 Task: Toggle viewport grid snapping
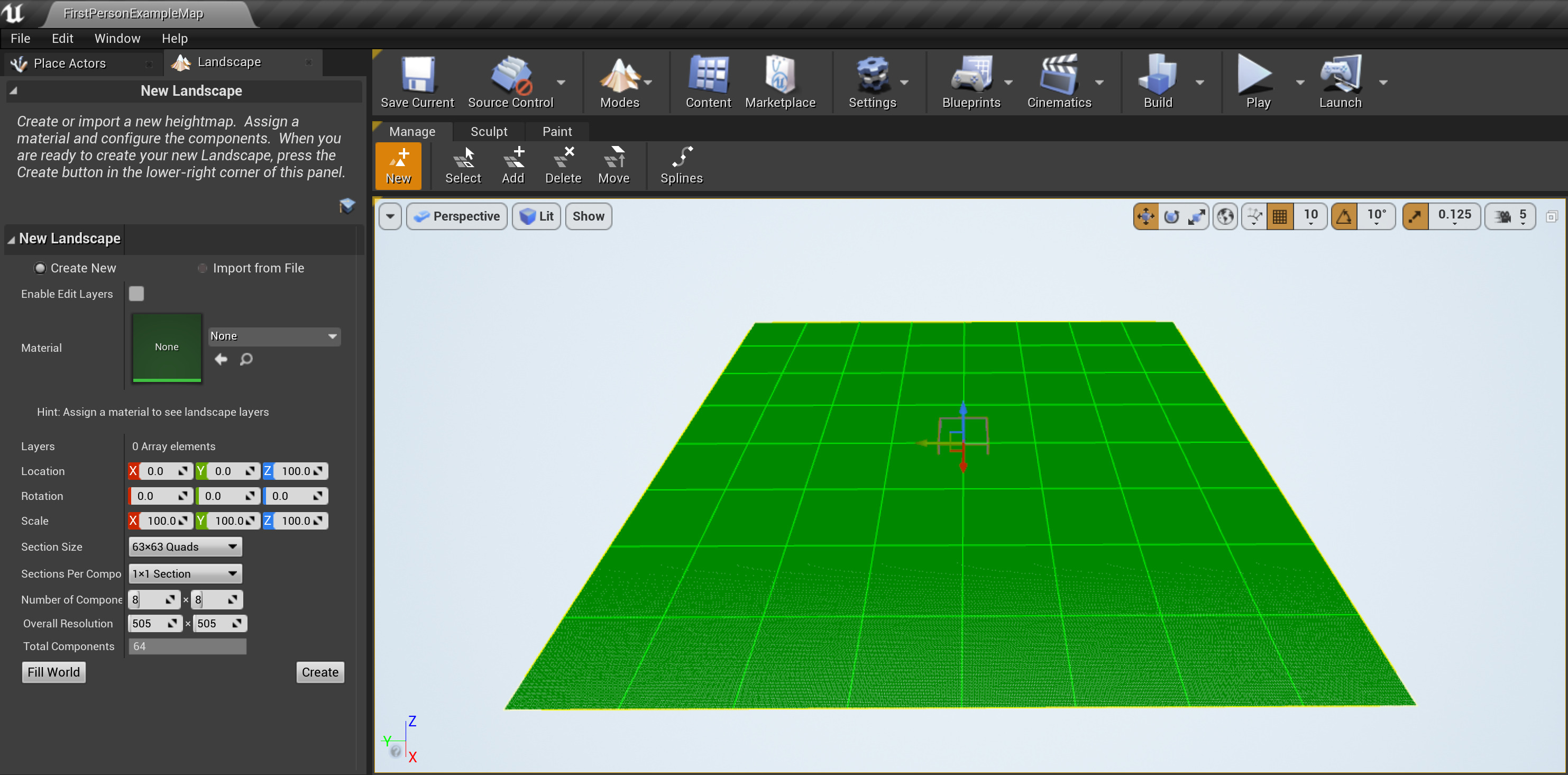1280,216
